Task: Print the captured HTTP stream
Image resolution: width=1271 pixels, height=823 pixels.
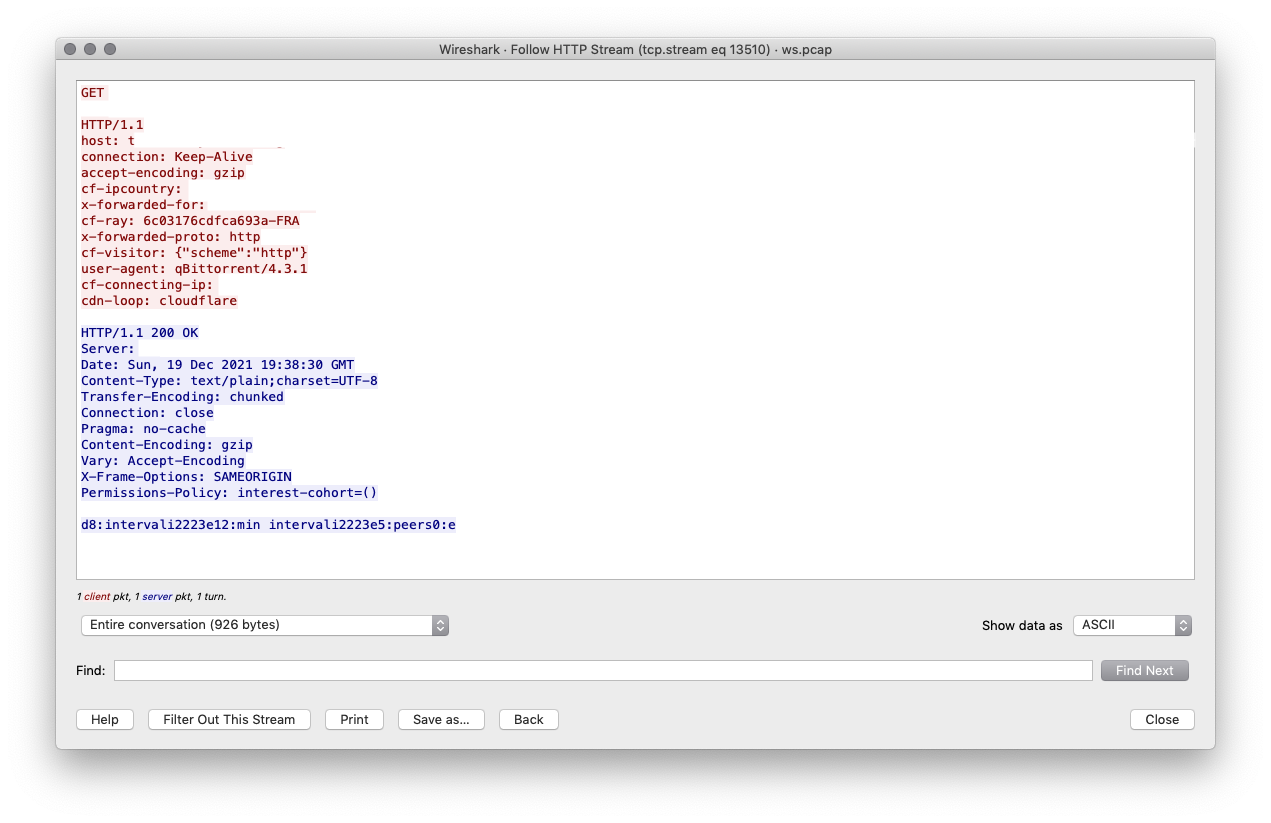Action: 354,719
